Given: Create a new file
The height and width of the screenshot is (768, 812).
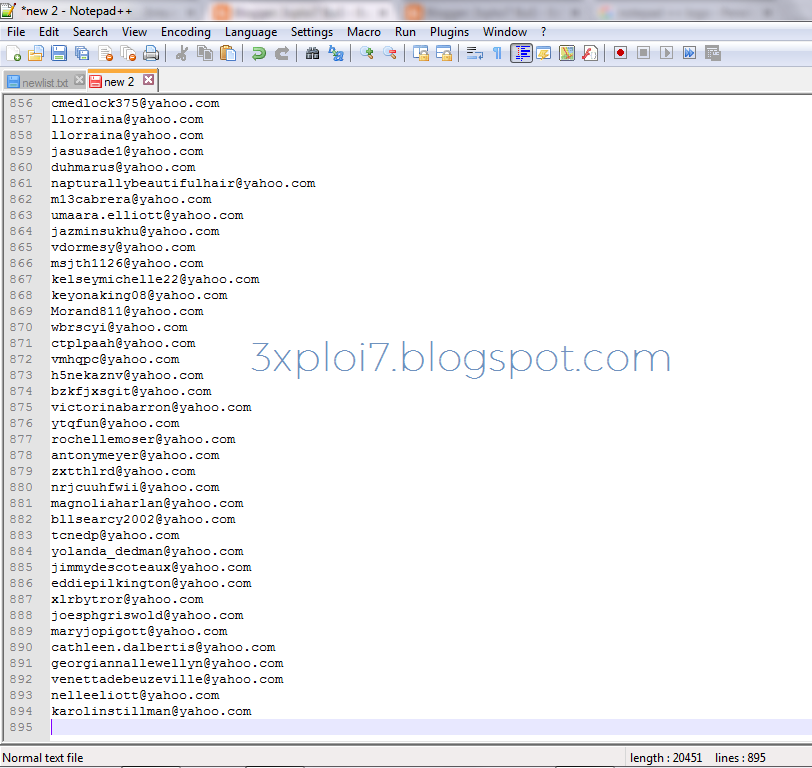Looking at the screenshot, I should [x=12, y=54].
